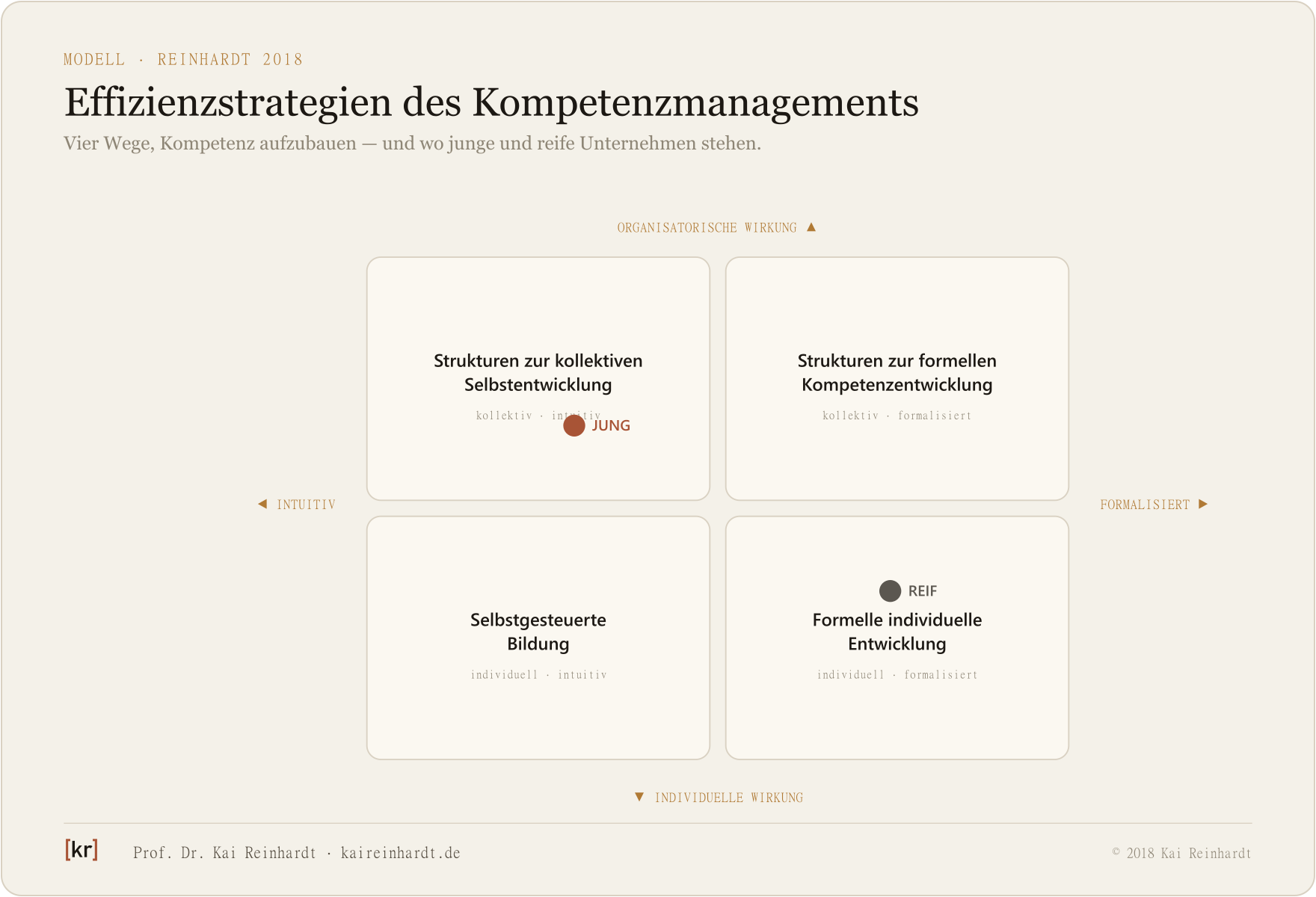Click the 'individuell · formalisiert' subtitle
This screenshot has width=1316, height=897.
[897, 675]
